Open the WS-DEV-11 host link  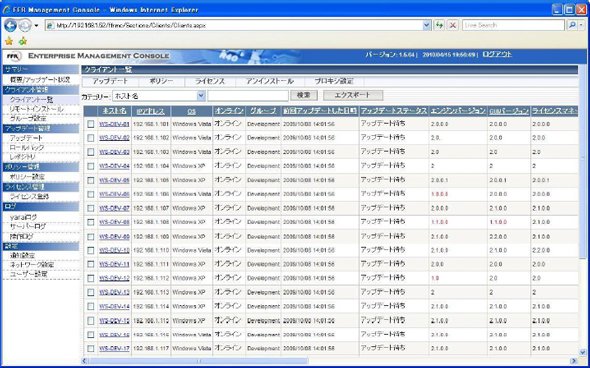114,265
